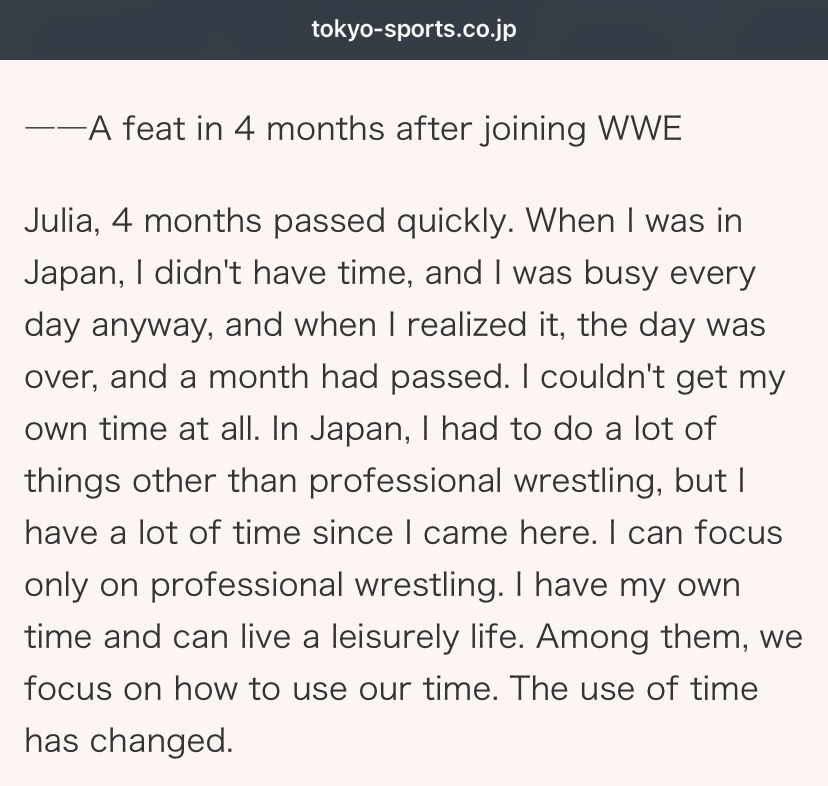
Task: Click the name 'Julia' starting the paragraph
Action: (x=59, y=221)
